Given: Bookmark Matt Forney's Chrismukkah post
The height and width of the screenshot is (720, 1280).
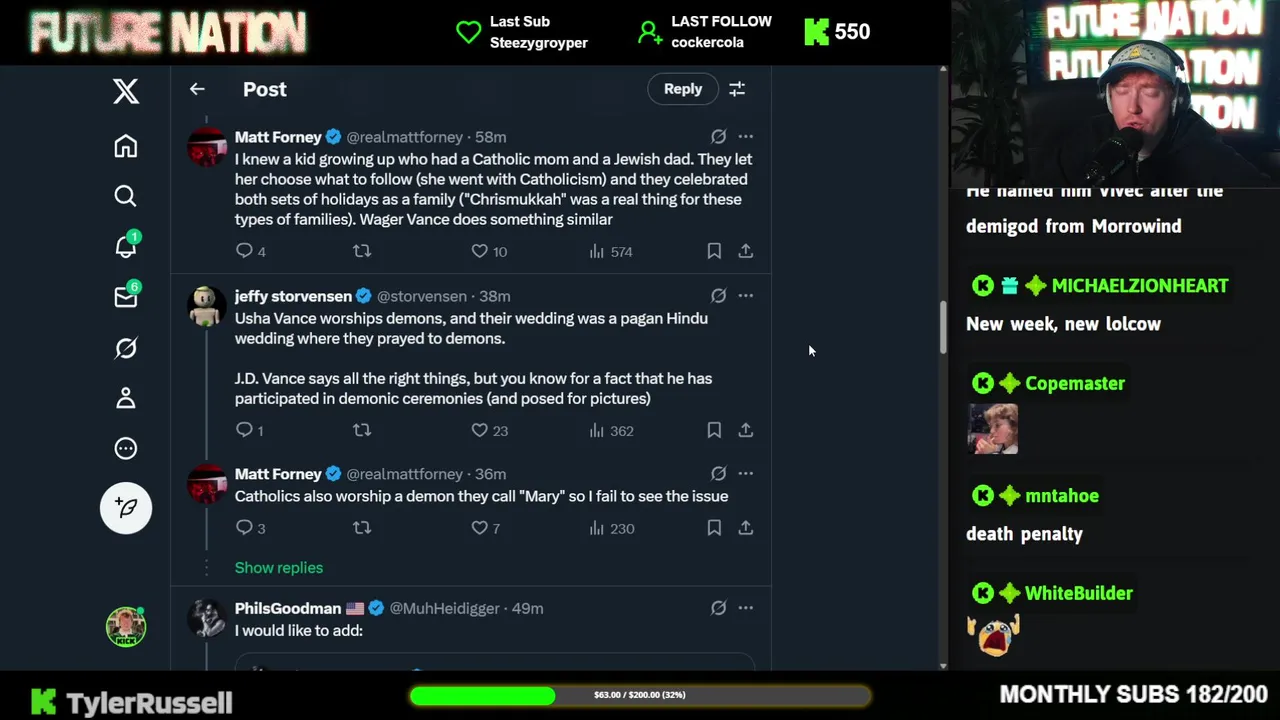Looking at the screenshot, I should [x=714, y=251].
